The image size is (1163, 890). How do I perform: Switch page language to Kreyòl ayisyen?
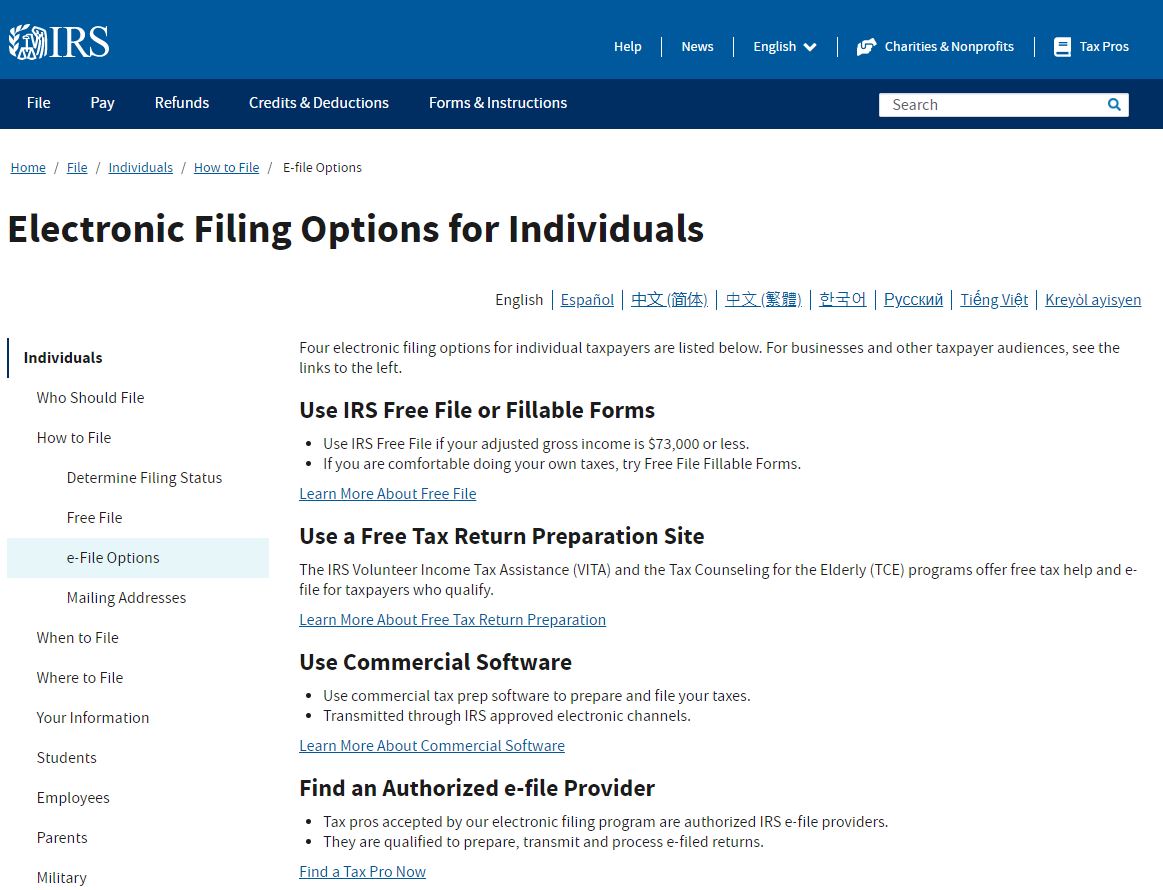pos(1093,300)
